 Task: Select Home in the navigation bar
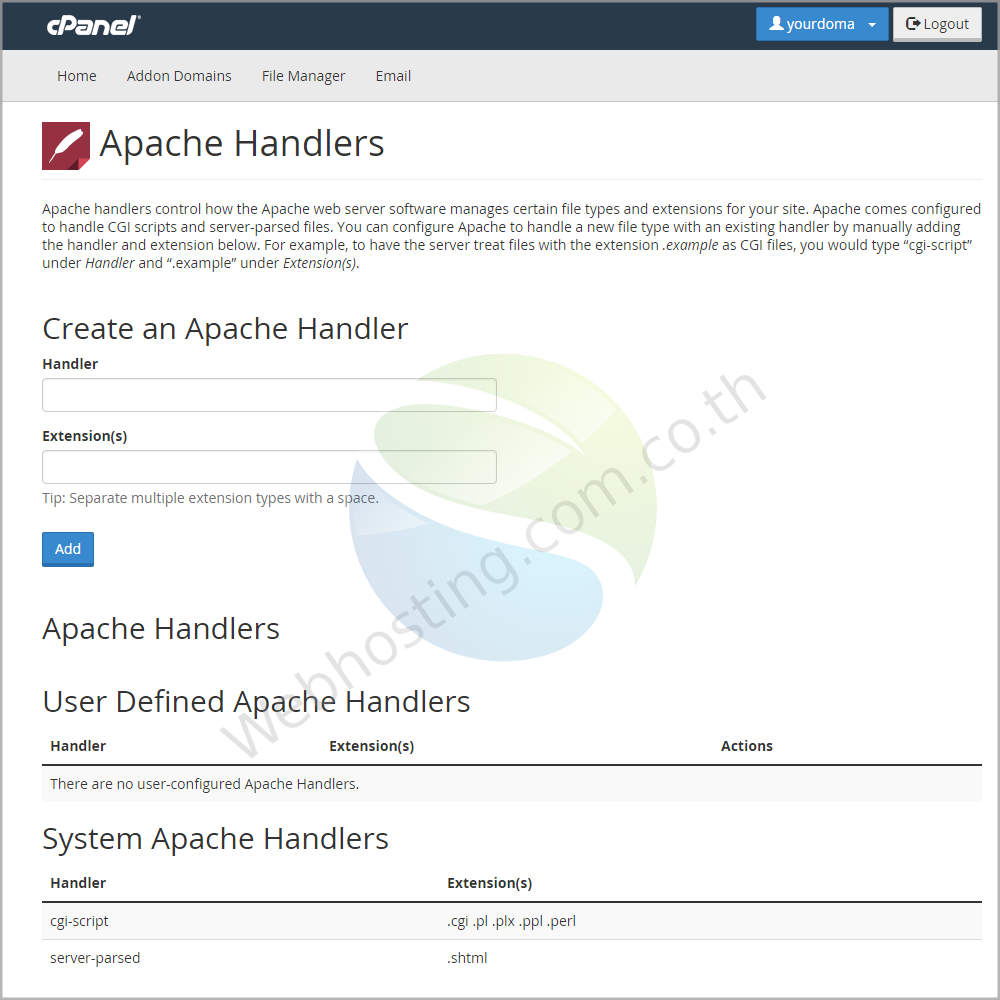[x=76, y=75]
